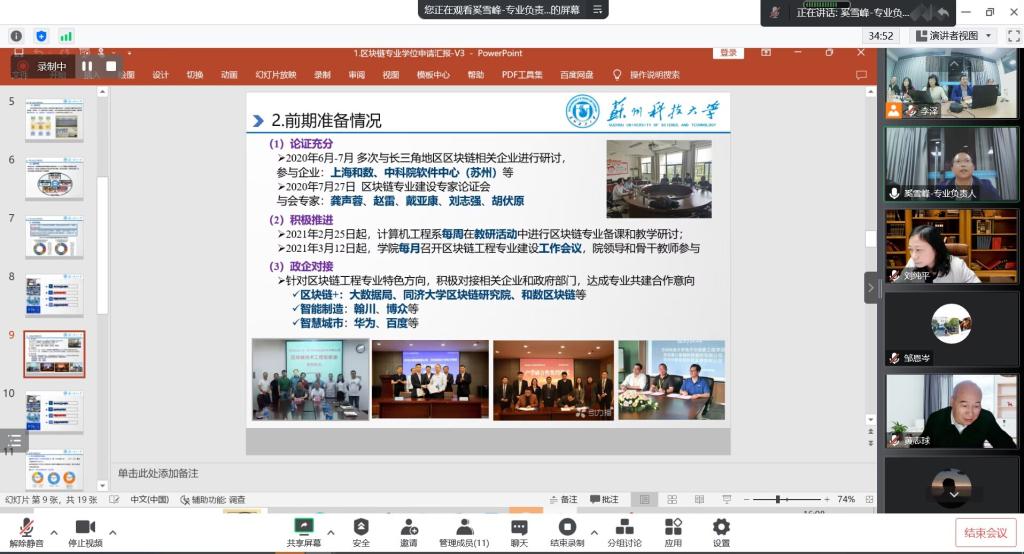The width and height of the screenshot is (1024, 554).
Task: Stop recording with the square button
Action: coord(112,66)
